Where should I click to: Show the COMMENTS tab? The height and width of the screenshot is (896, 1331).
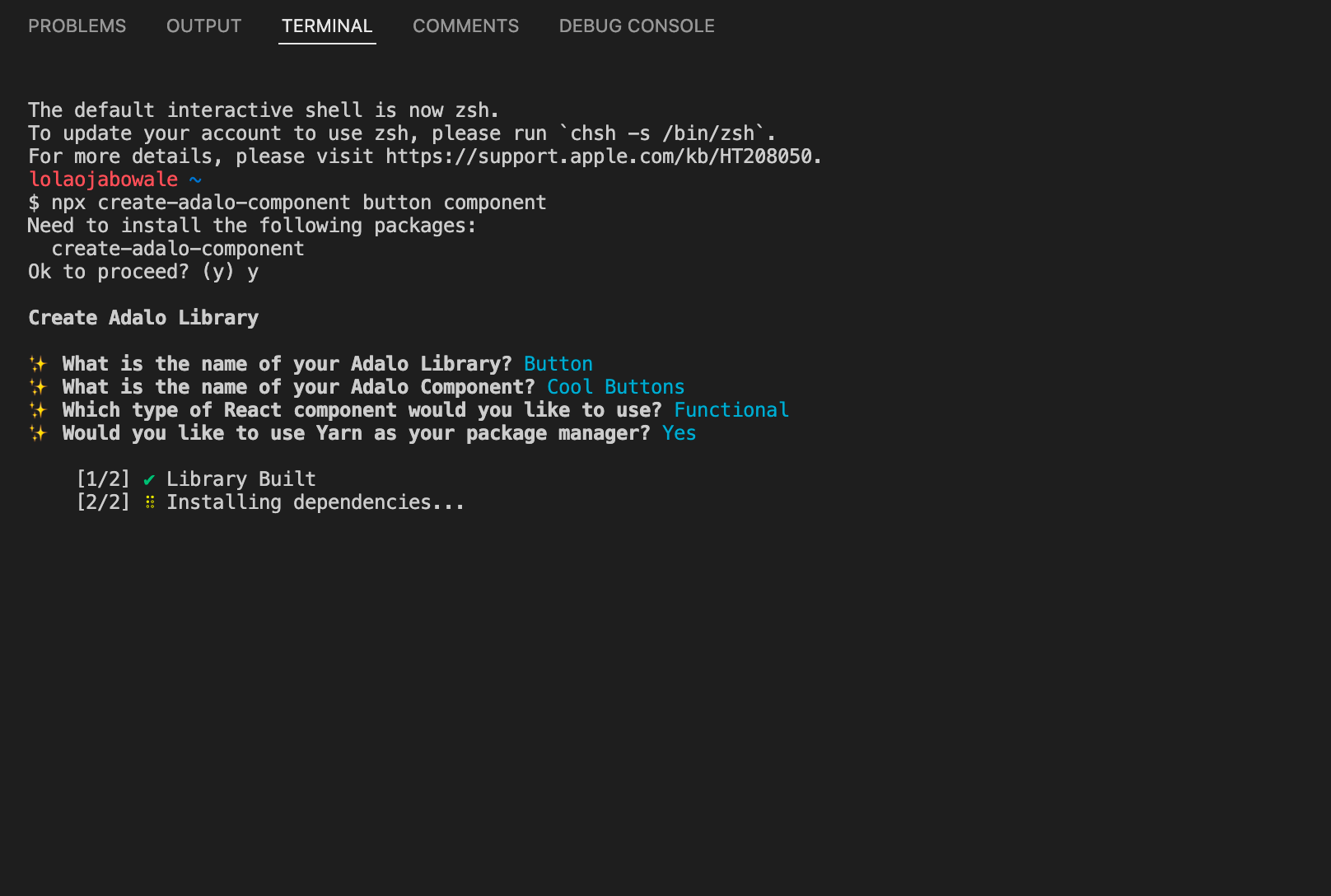465,26
